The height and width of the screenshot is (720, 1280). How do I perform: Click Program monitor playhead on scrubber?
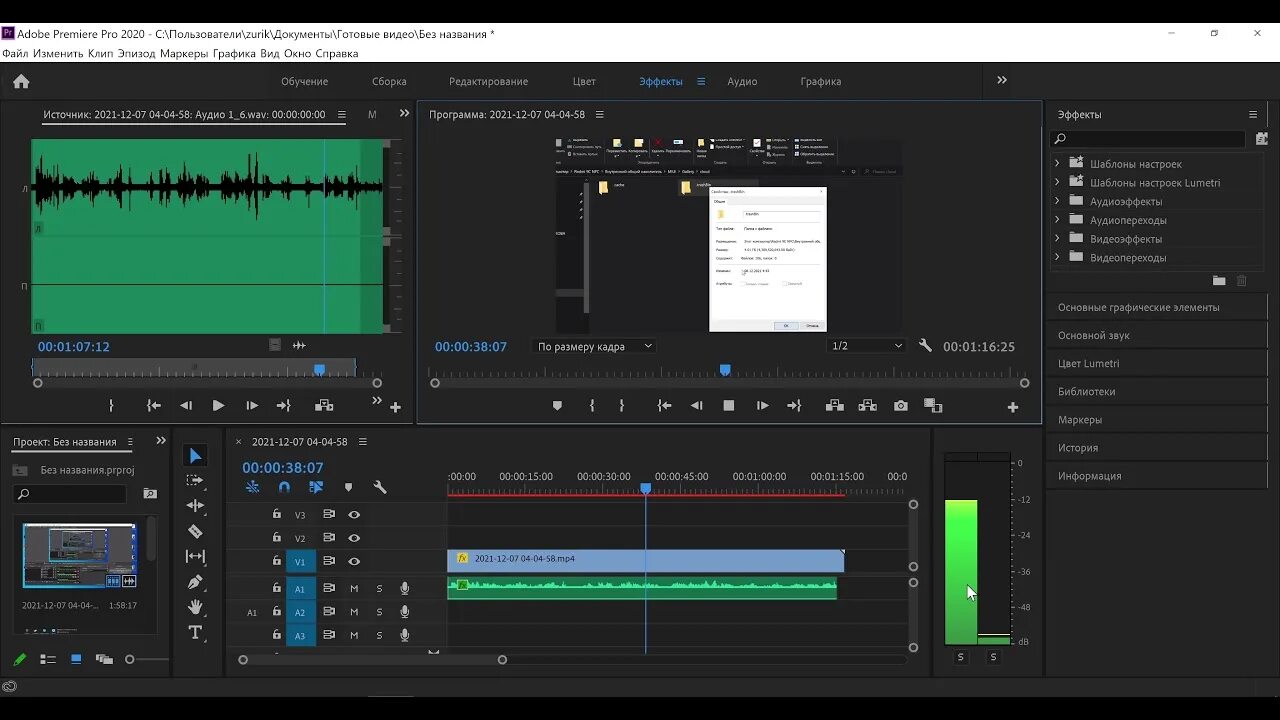tap(725, 370)
